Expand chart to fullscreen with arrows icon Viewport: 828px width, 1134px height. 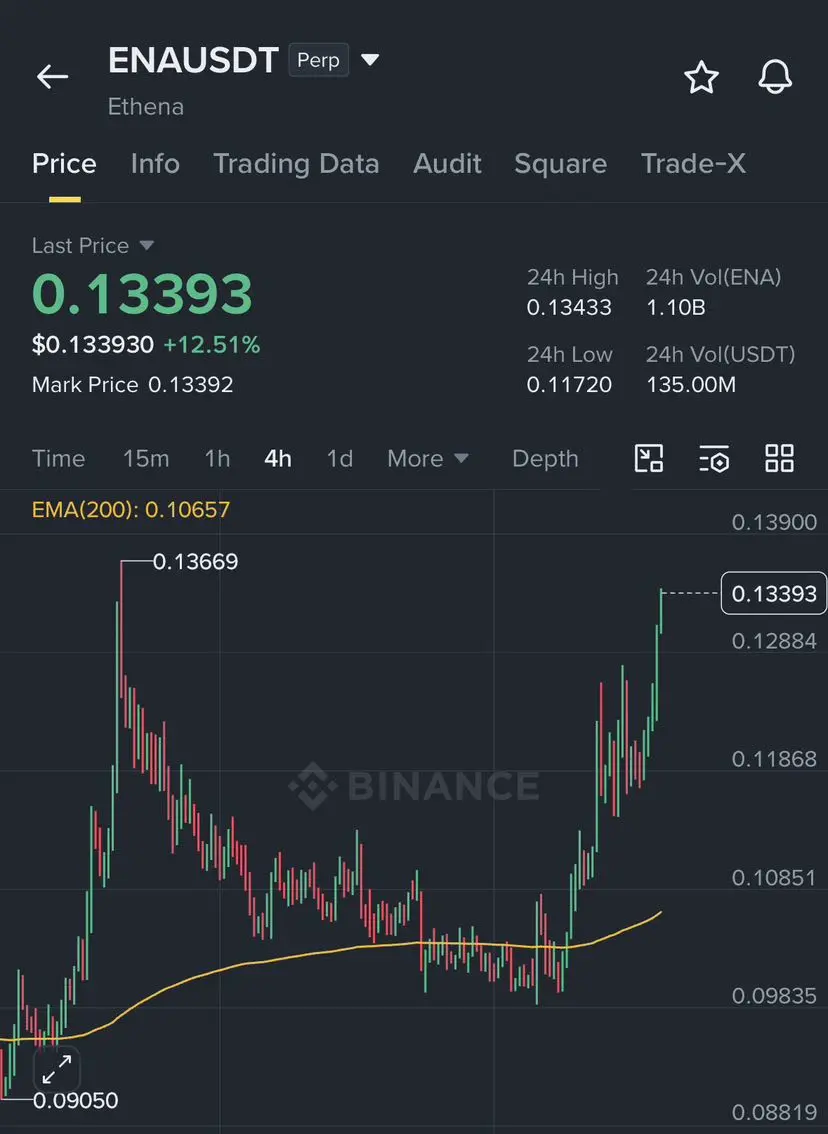[x=56, y=1069]
